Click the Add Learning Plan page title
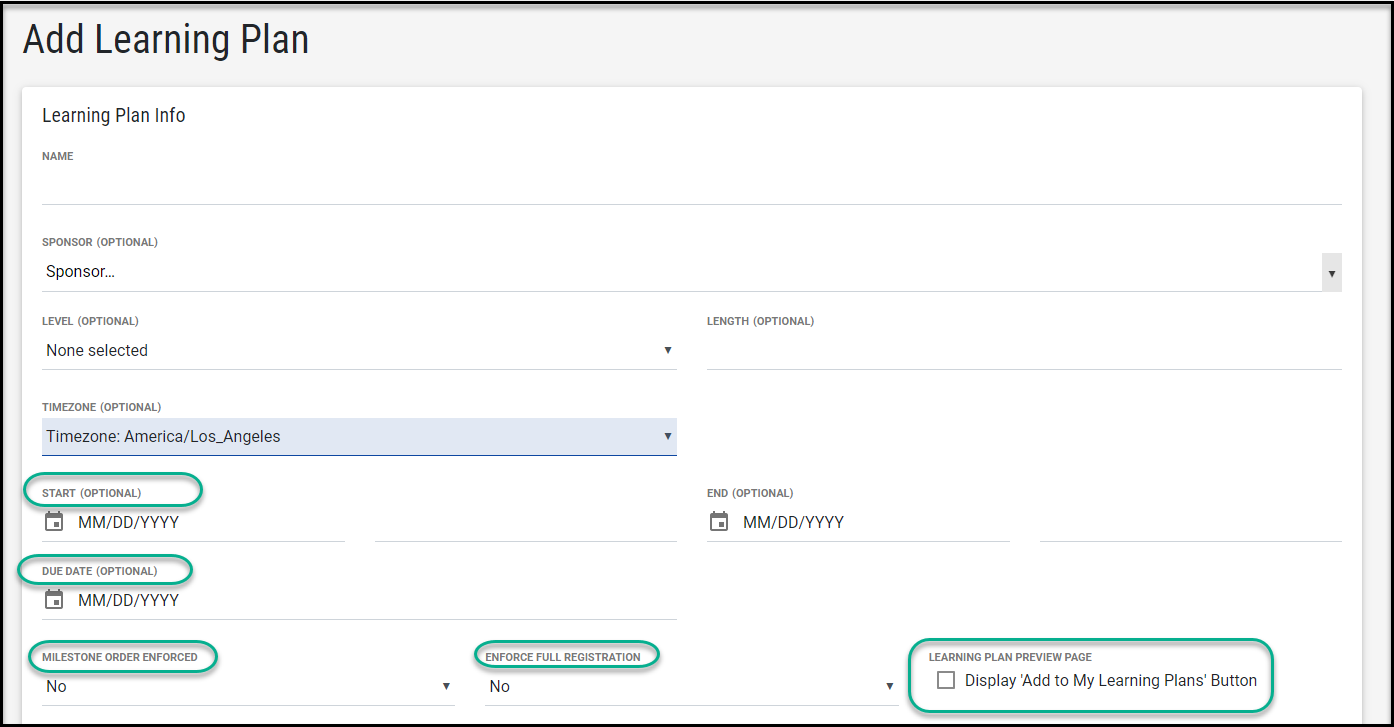The height and width of the screenshot is (727, 1394). (165, 39)
